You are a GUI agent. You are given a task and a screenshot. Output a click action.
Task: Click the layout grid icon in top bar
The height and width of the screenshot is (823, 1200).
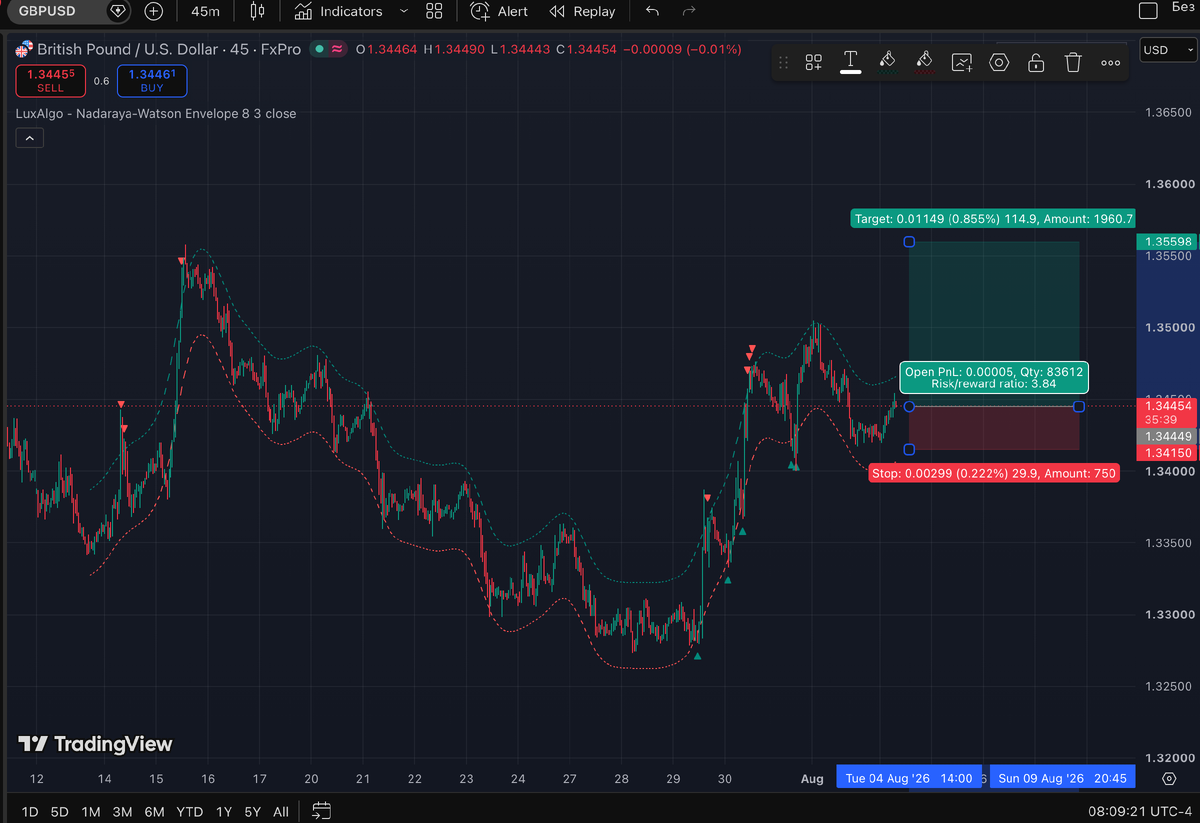434,11
